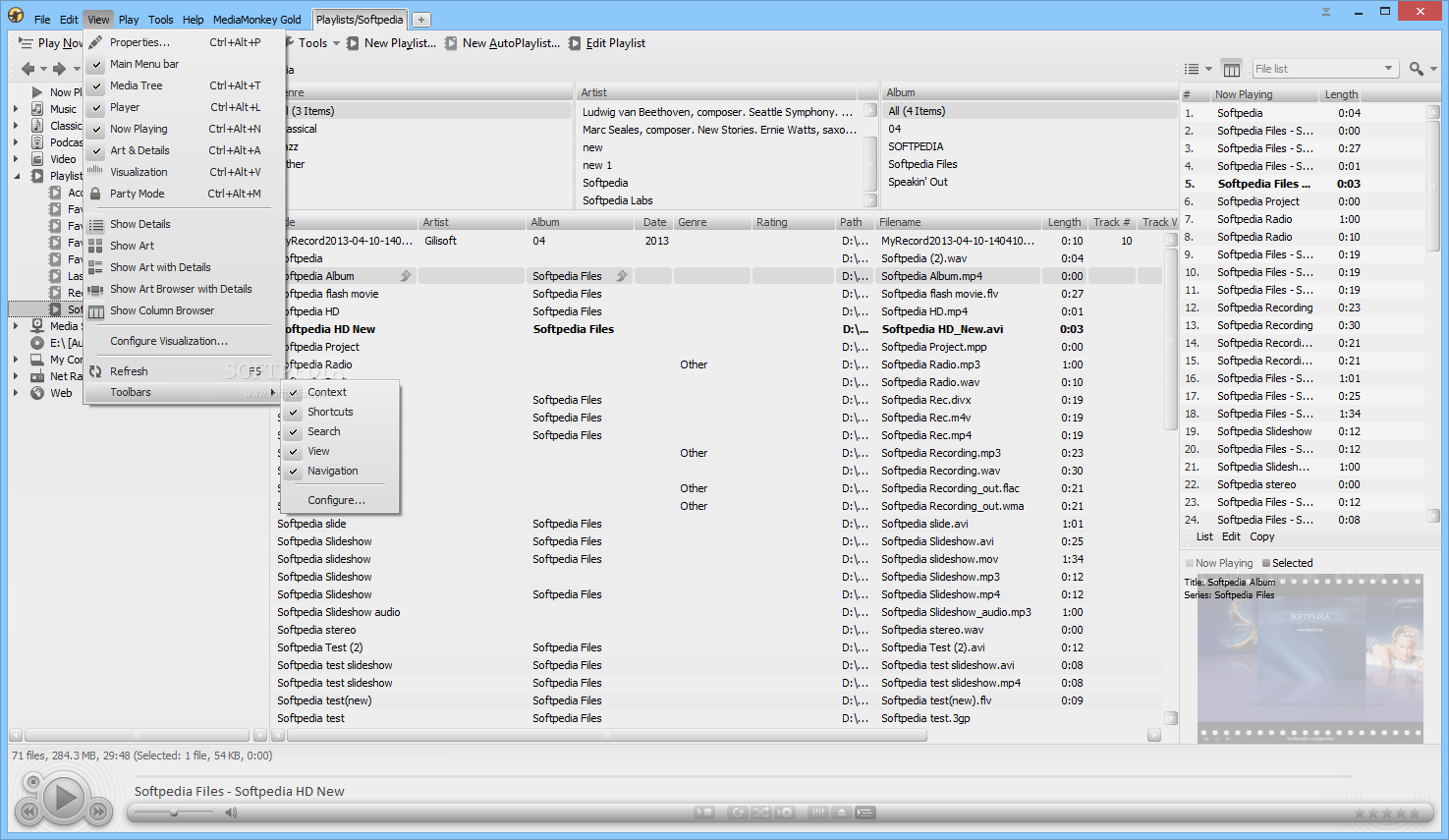
Task: Click the album art thumbnail
Action: (1310, 657)
